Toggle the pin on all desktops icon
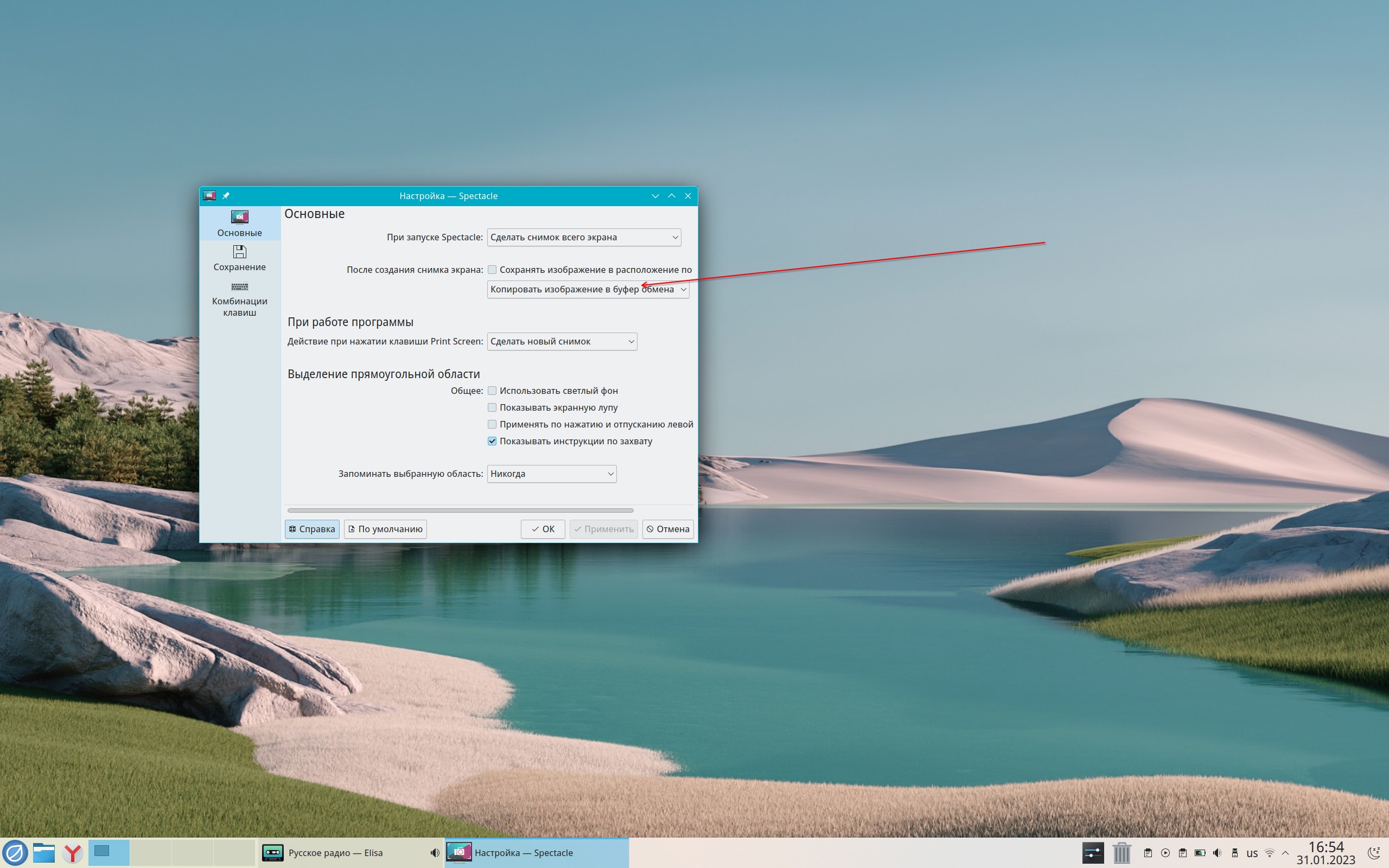 coord(226,196)
